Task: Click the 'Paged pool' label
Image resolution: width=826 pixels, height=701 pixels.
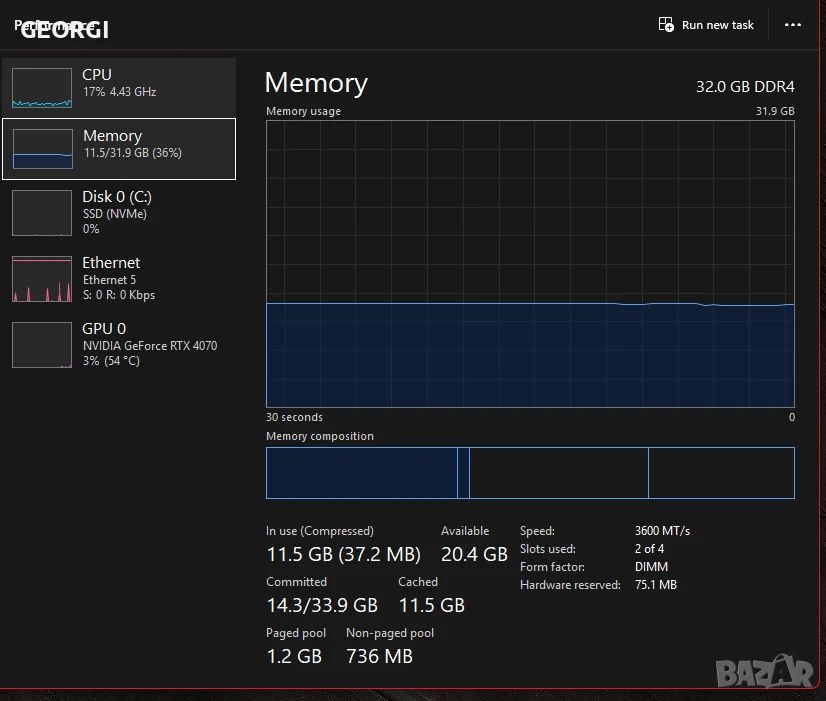Action: (x=296, y=633)
